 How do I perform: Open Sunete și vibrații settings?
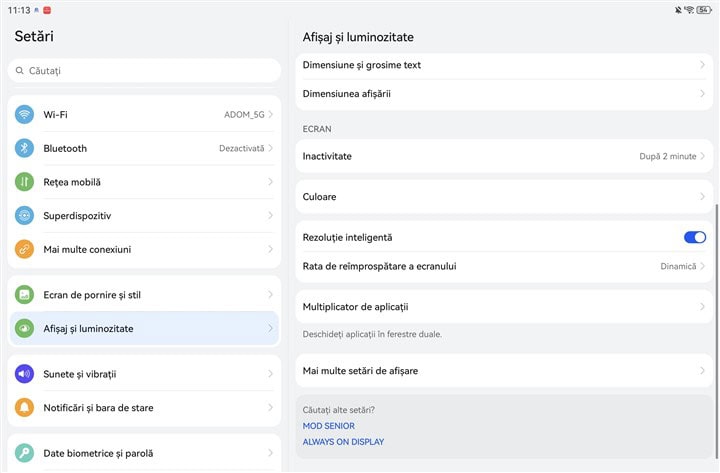point(144,374)
